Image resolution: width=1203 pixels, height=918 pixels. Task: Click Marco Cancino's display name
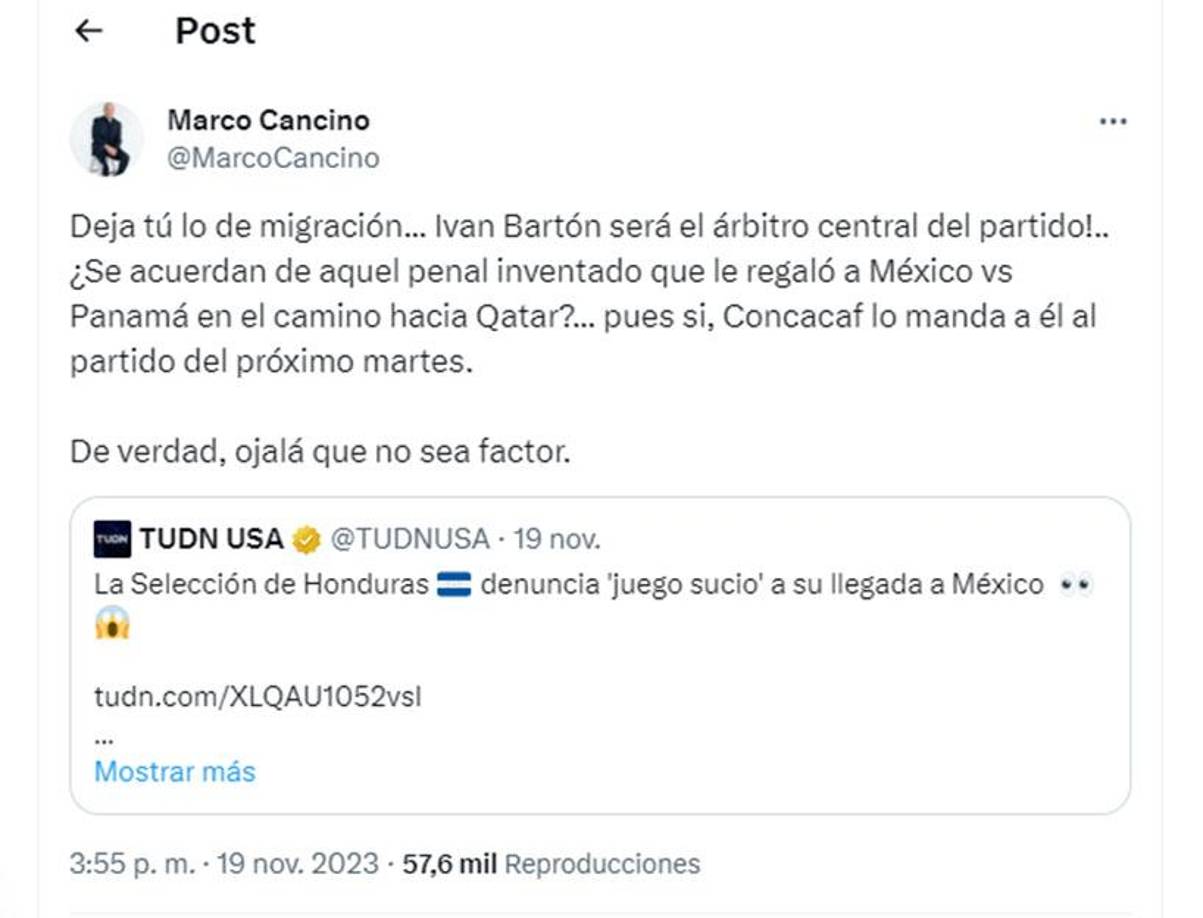[267, 120]
